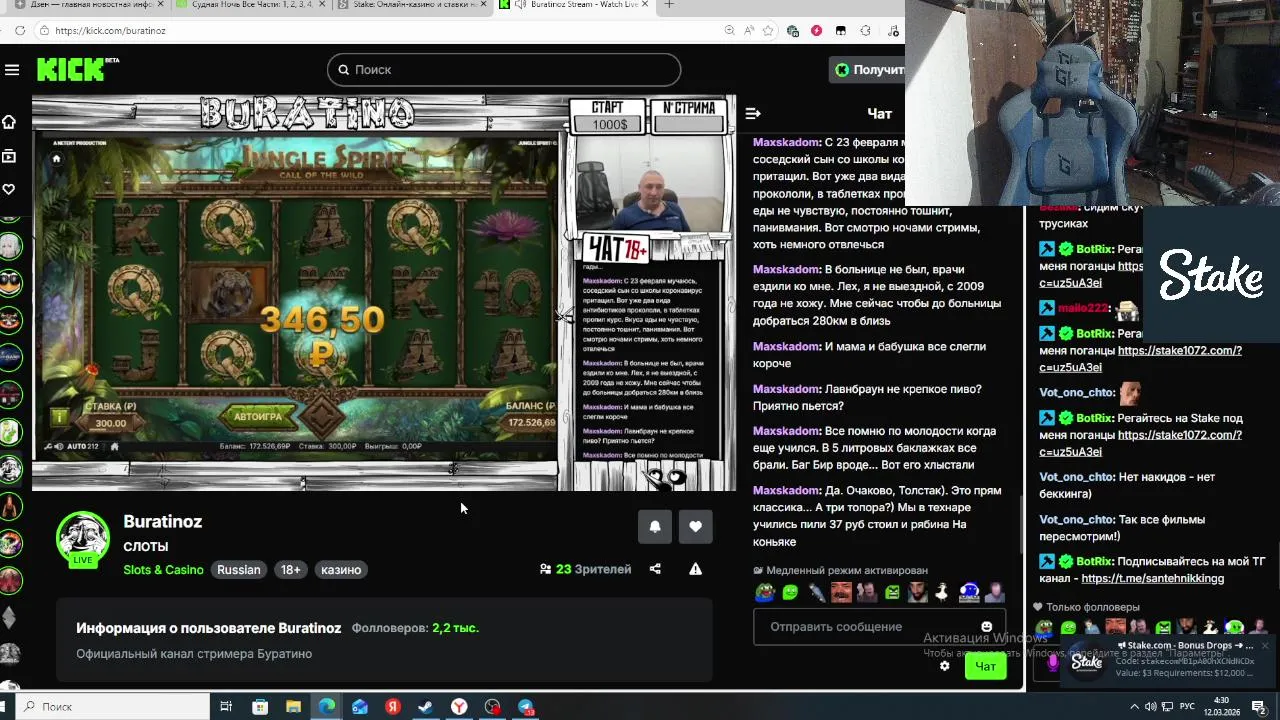Open the Slots & Casino category link

coord(163,569)
